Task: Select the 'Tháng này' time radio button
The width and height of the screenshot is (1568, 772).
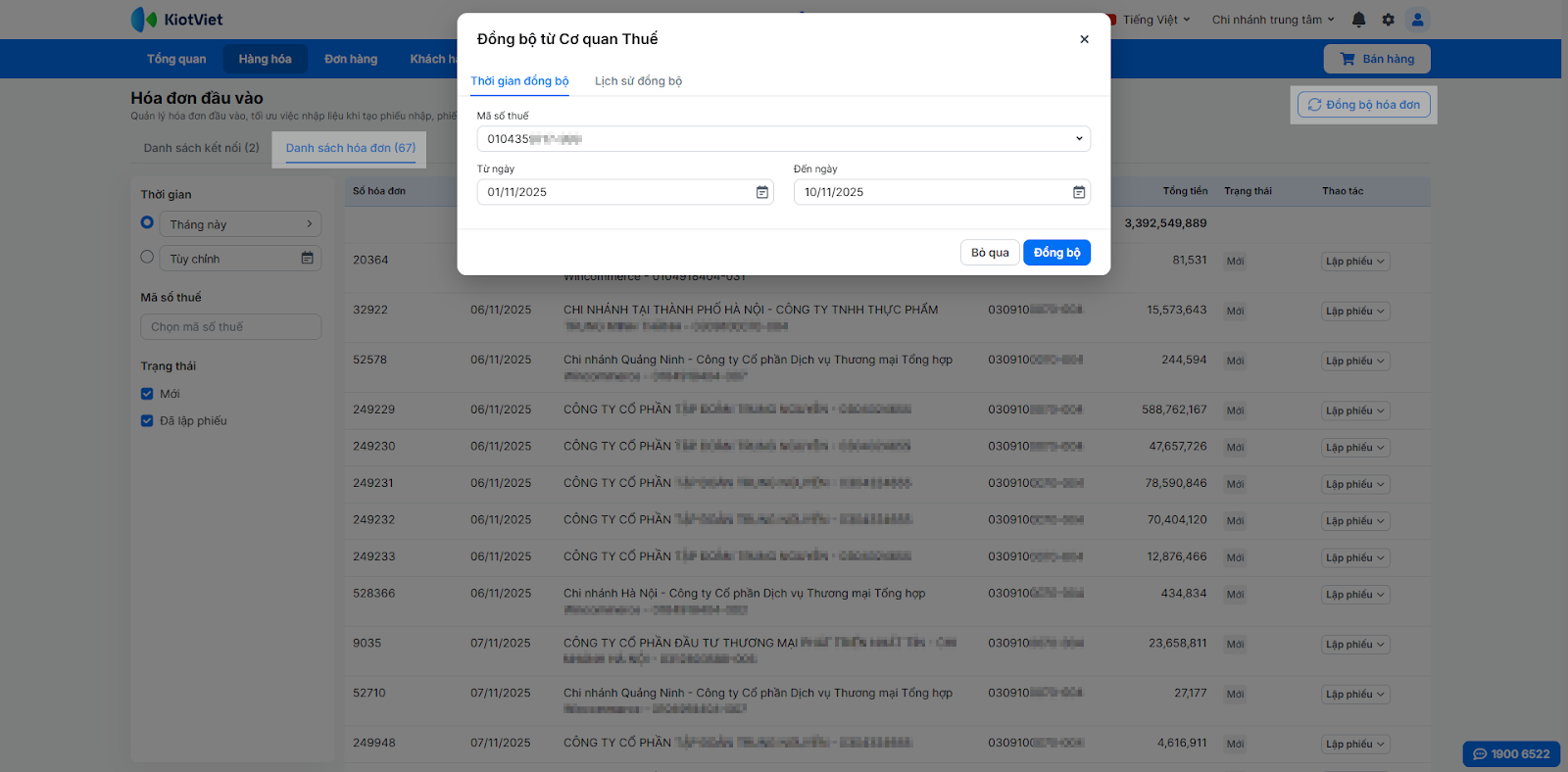Action: (x=147, y=222)
